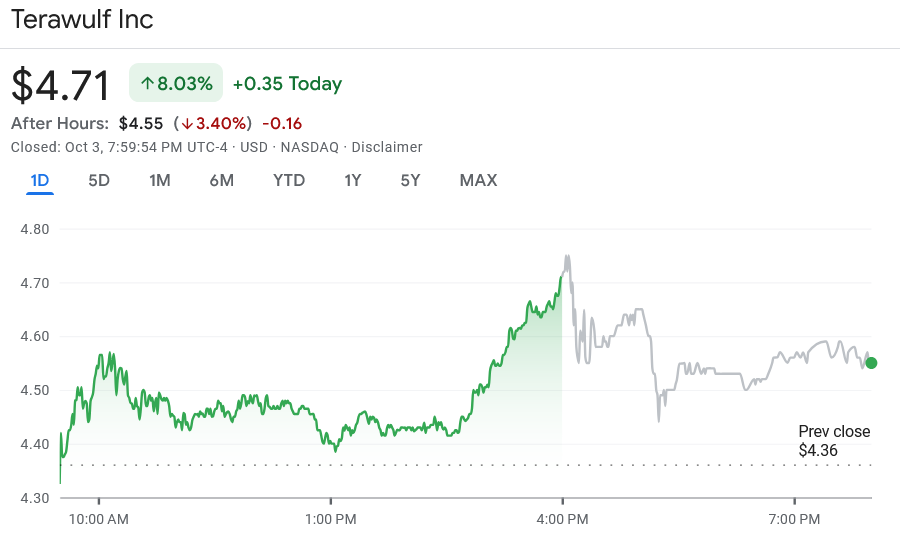Select the YTD range tab

pos(289,181)
